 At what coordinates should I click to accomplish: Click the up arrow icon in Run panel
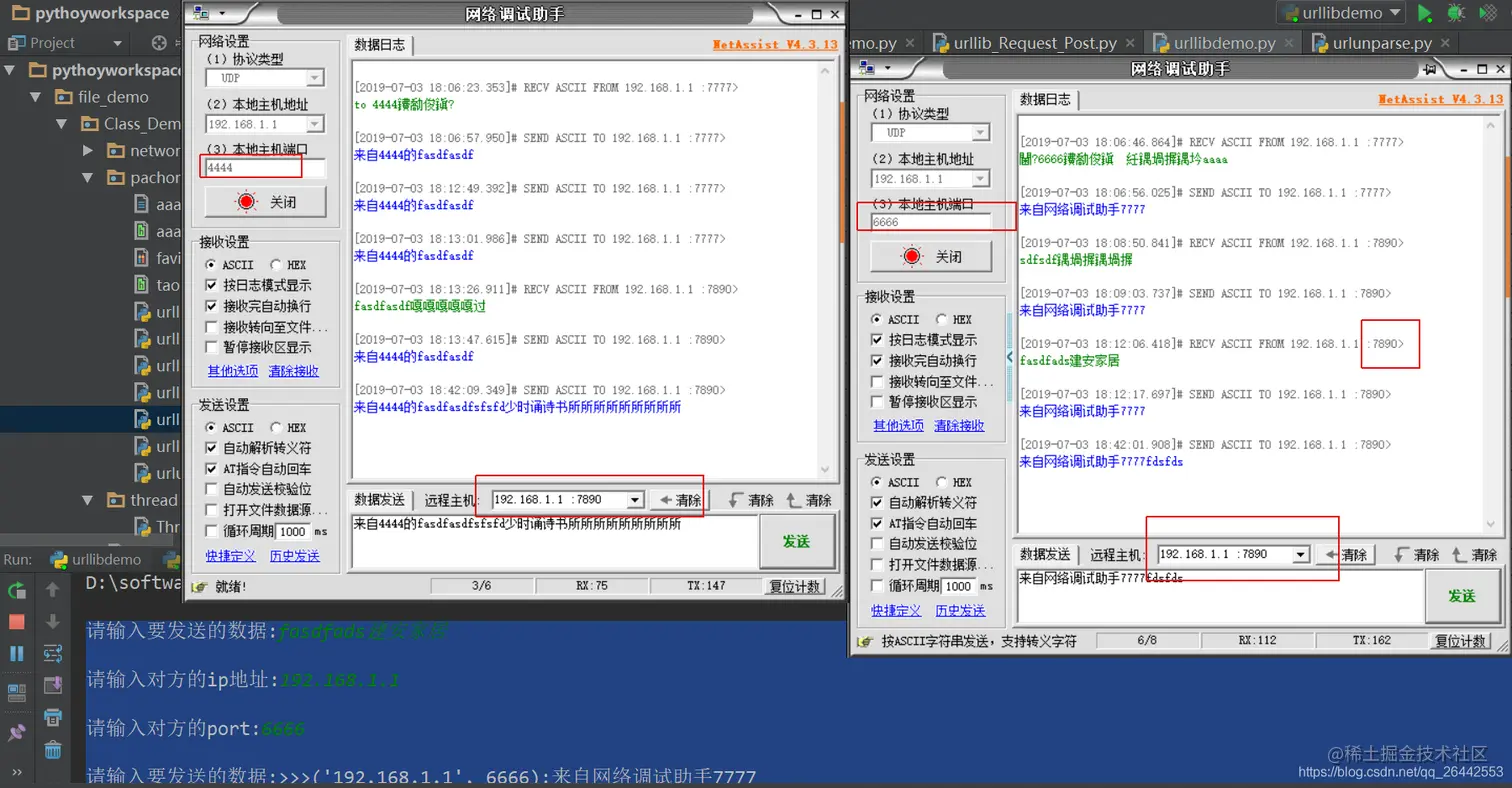53,591
